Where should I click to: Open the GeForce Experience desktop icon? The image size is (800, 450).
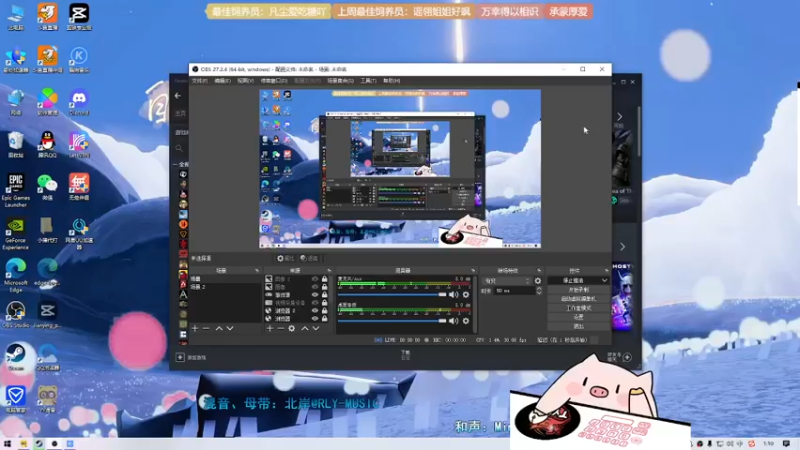coord(15,234)
